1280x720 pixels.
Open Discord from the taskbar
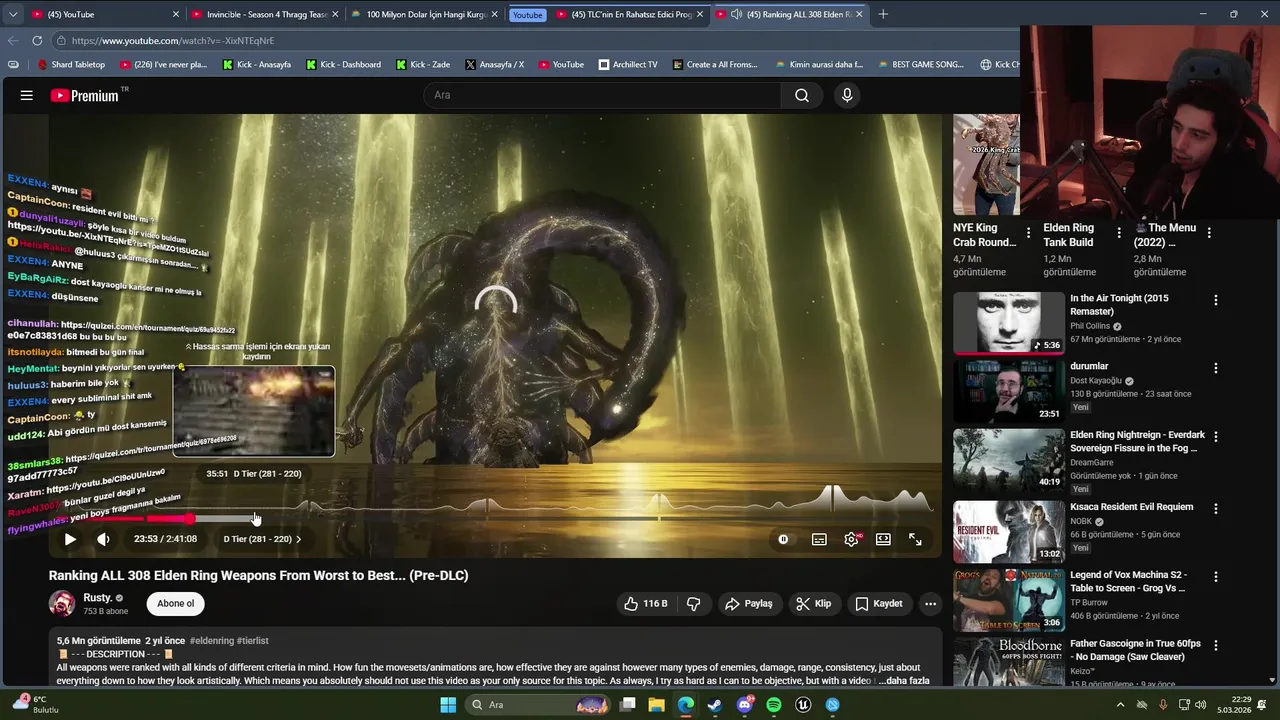pyautogui.click(x=744, y=705)
